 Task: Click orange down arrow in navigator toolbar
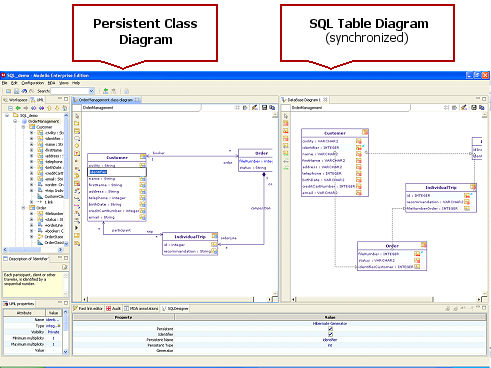pos(57,108)
